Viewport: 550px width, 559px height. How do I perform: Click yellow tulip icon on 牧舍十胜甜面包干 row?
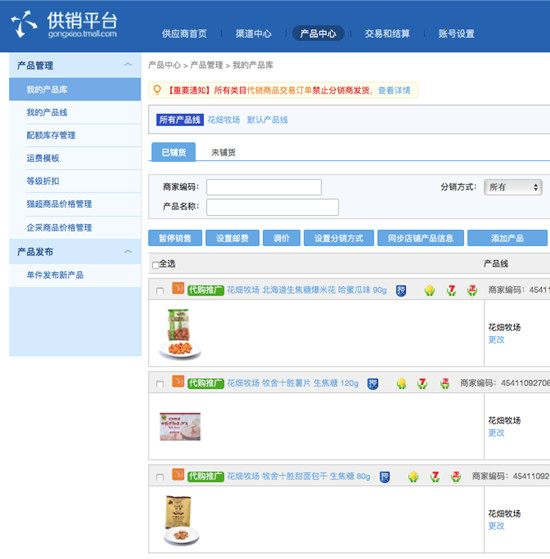click(x=413, y=477)
